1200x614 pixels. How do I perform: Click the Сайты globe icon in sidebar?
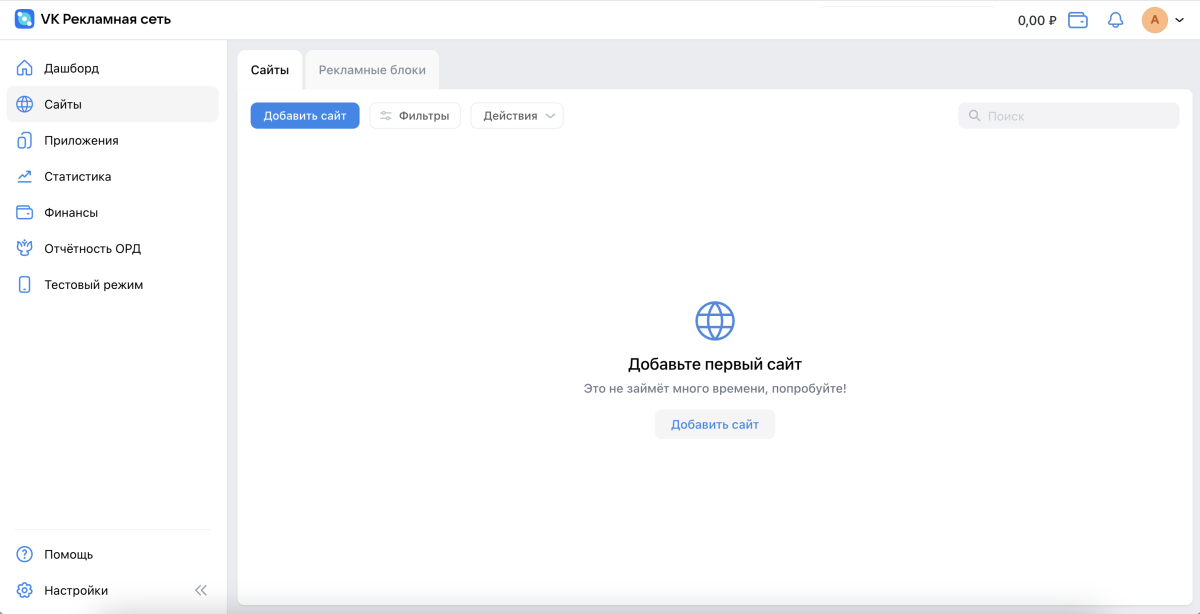coord(25,105)
